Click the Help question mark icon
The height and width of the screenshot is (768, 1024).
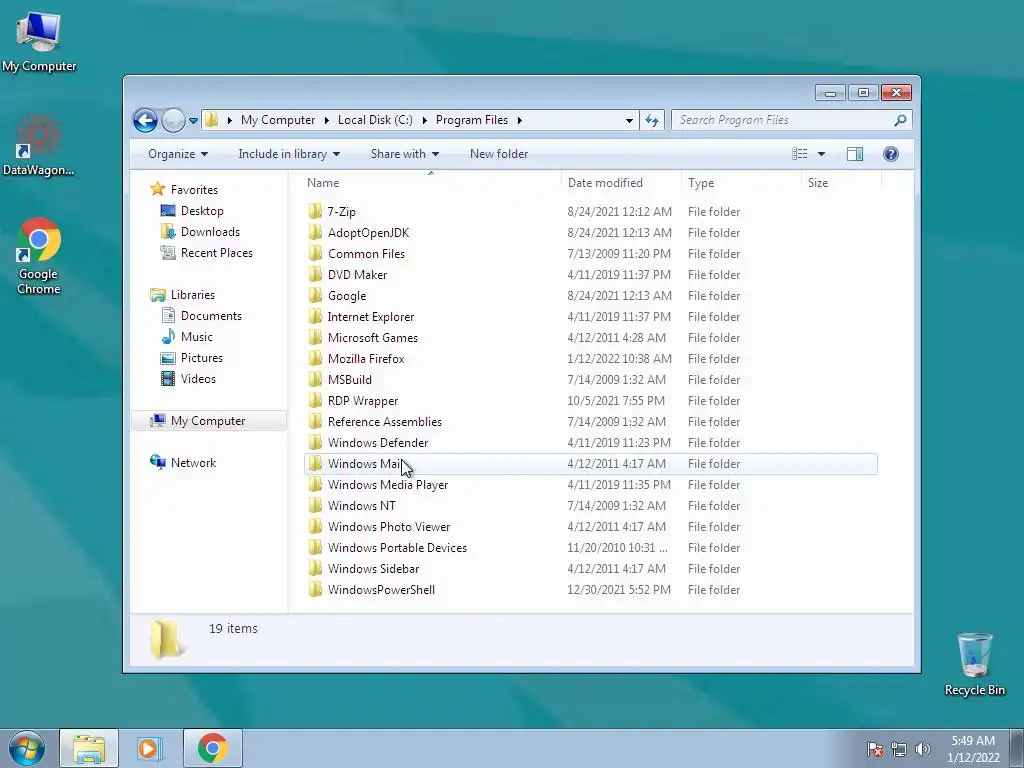pos(891,154)
